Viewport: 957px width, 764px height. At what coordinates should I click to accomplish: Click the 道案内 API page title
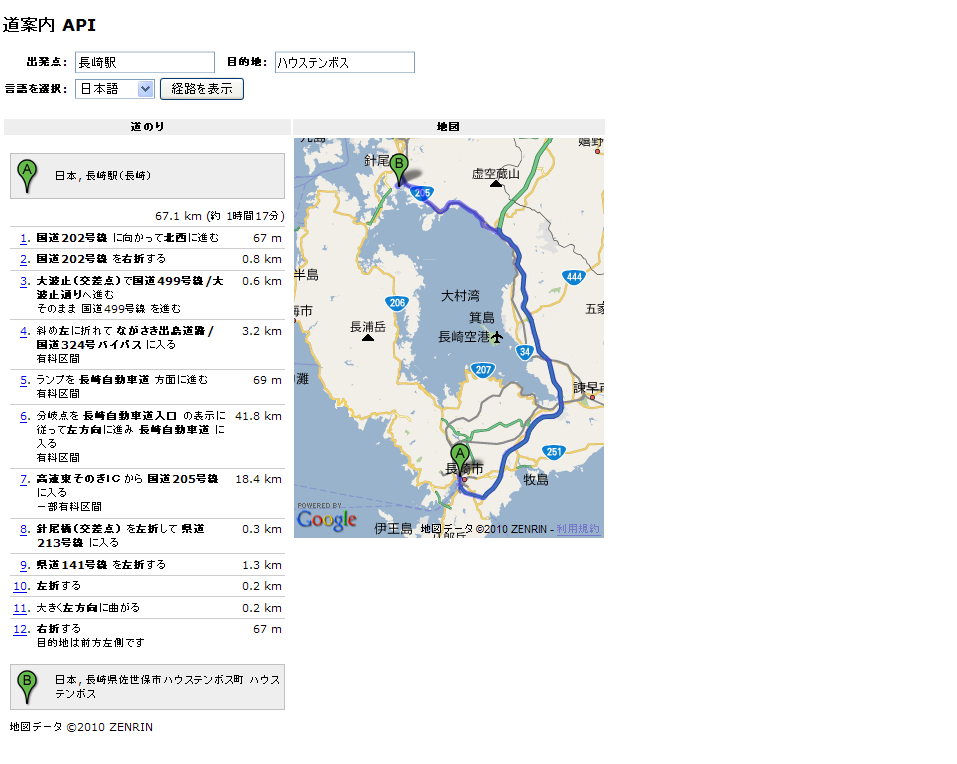click(x=49, y=25)
